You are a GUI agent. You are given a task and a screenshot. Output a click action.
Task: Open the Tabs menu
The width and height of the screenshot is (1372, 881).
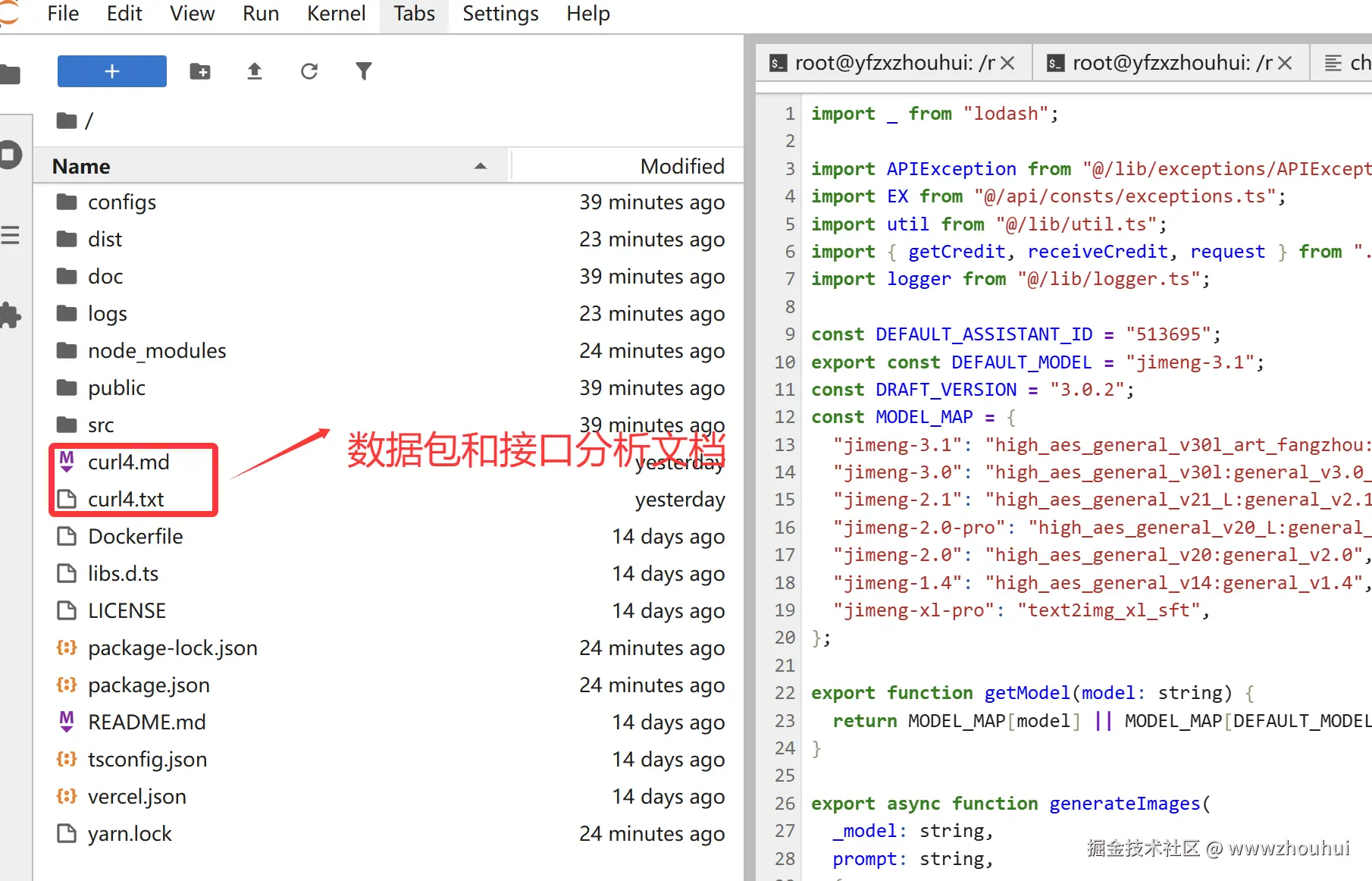(414, 14)
